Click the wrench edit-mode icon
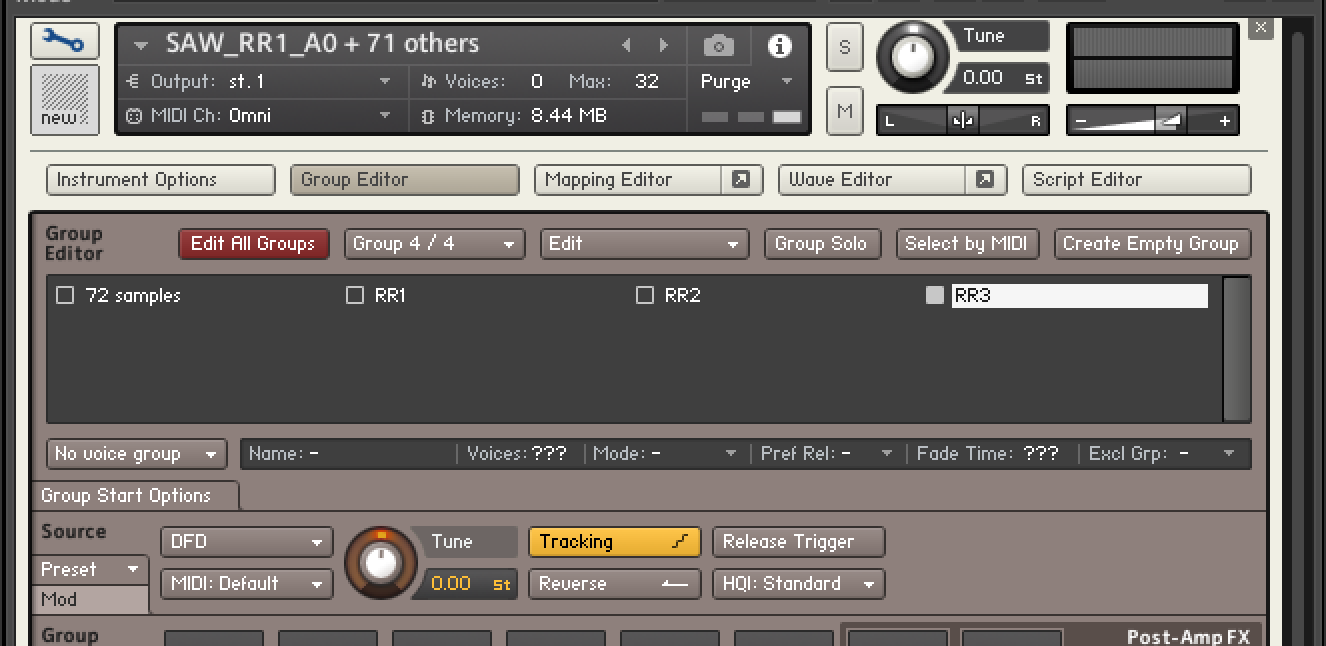 [65, 41]
